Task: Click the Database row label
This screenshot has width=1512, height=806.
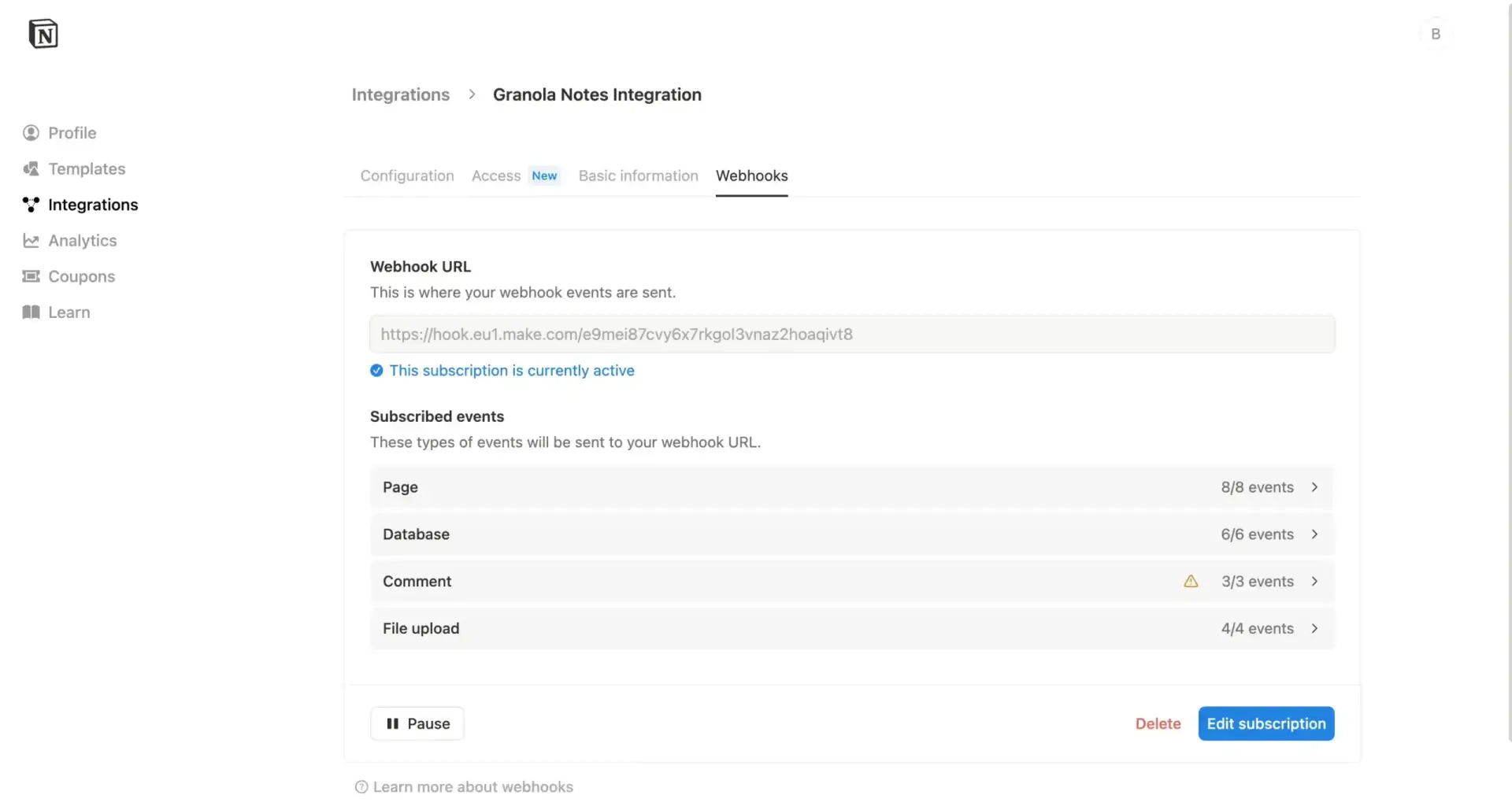Action: (416, 534)
